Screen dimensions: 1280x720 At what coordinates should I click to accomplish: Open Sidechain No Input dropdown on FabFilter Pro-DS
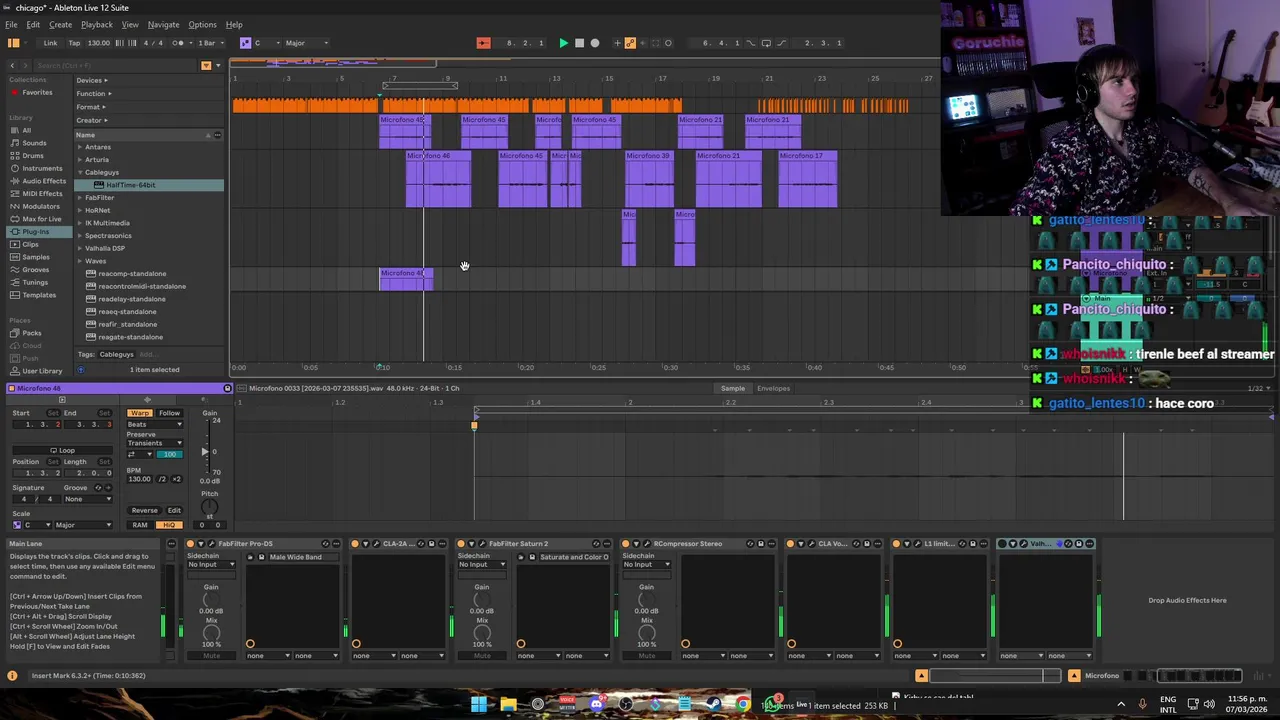coord(211,564)
